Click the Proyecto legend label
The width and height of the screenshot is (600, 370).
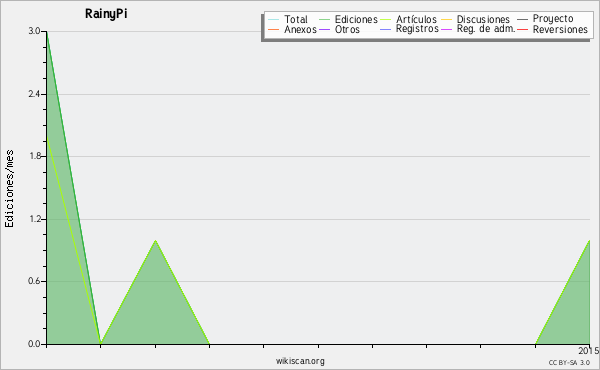coord(553,19)
